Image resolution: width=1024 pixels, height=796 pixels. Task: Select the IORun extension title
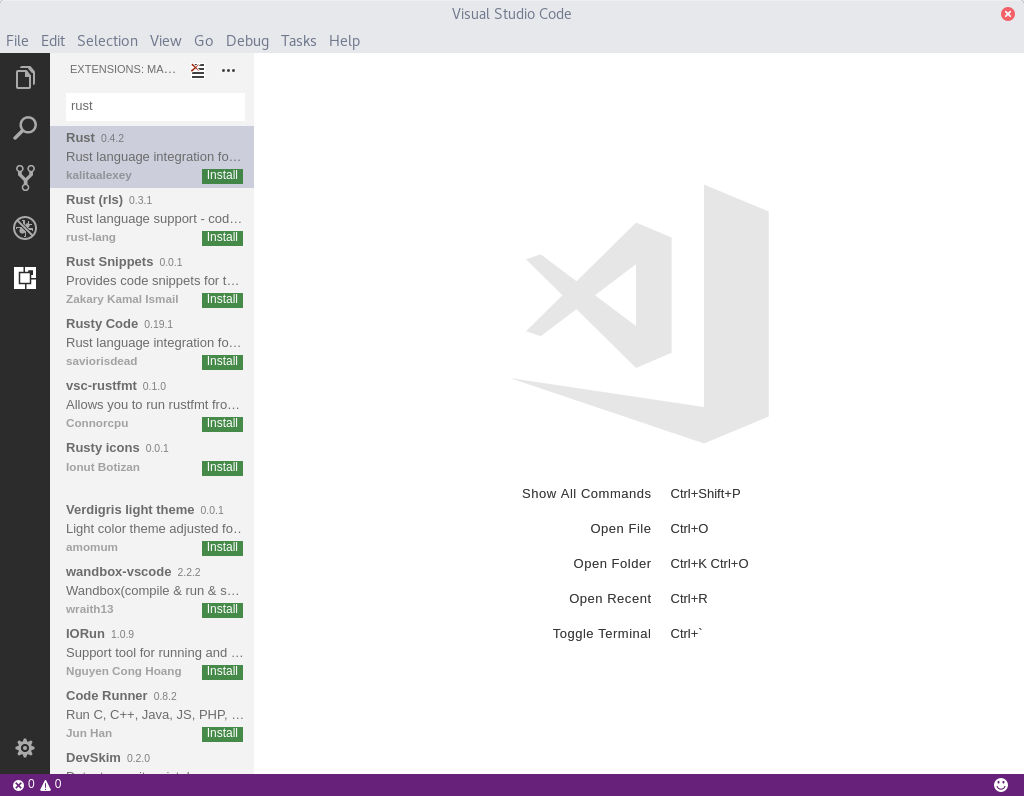85,634
